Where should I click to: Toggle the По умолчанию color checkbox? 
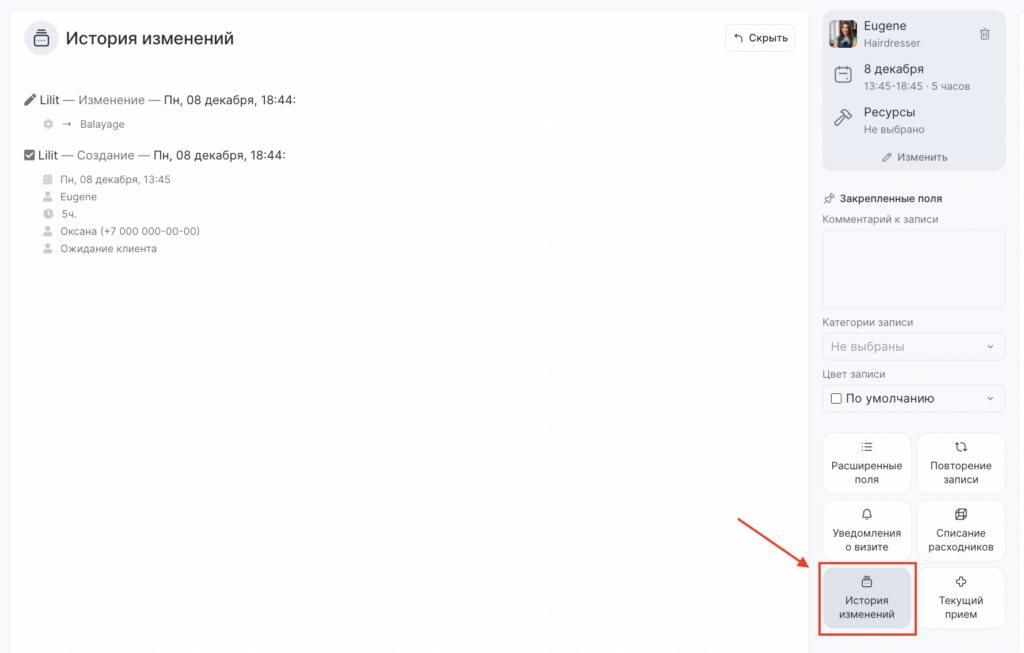point(836,398)
